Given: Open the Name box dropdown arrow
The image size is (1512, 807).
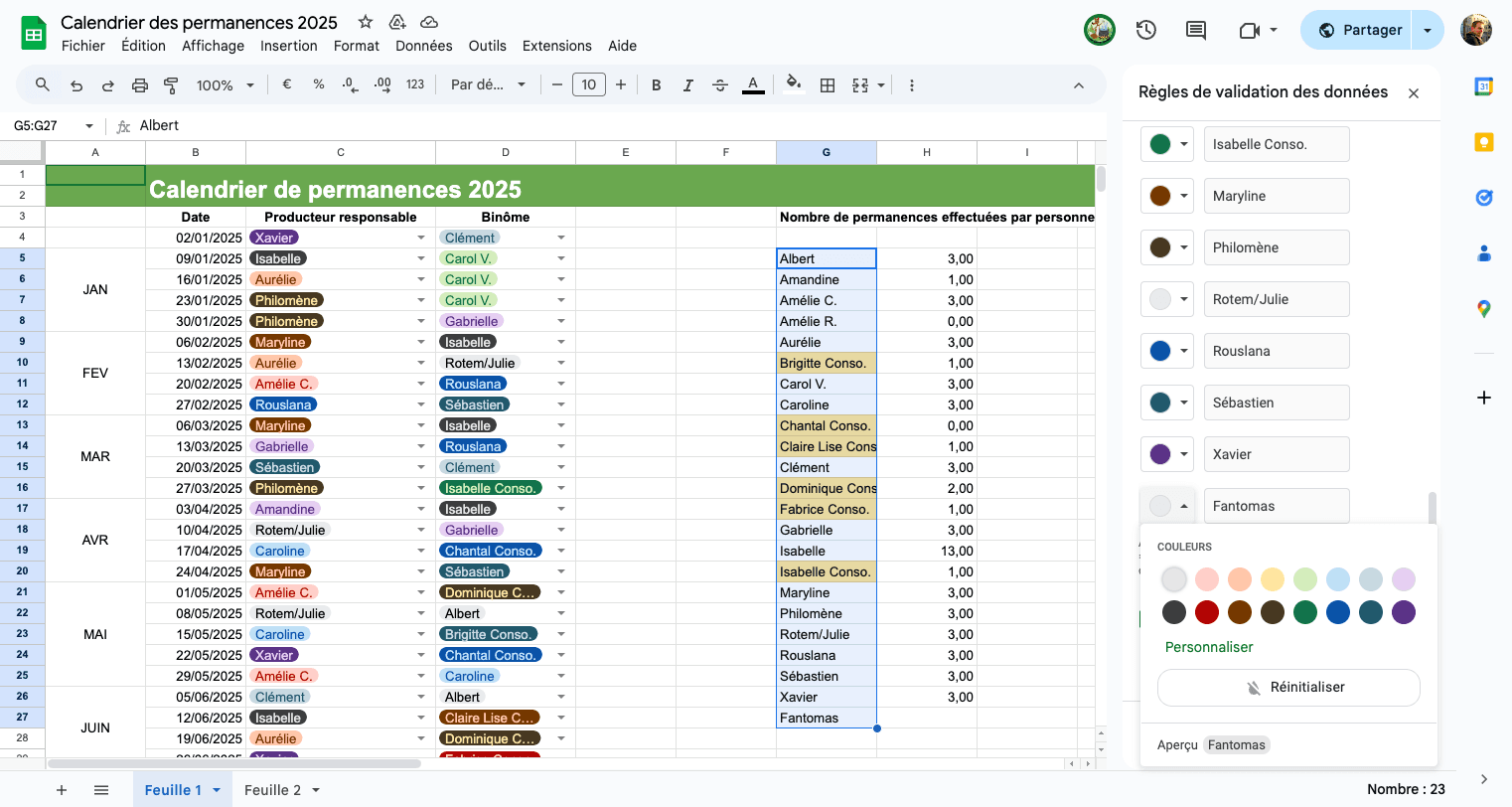Looking at the screenshot, I should (x=89, y=126).
